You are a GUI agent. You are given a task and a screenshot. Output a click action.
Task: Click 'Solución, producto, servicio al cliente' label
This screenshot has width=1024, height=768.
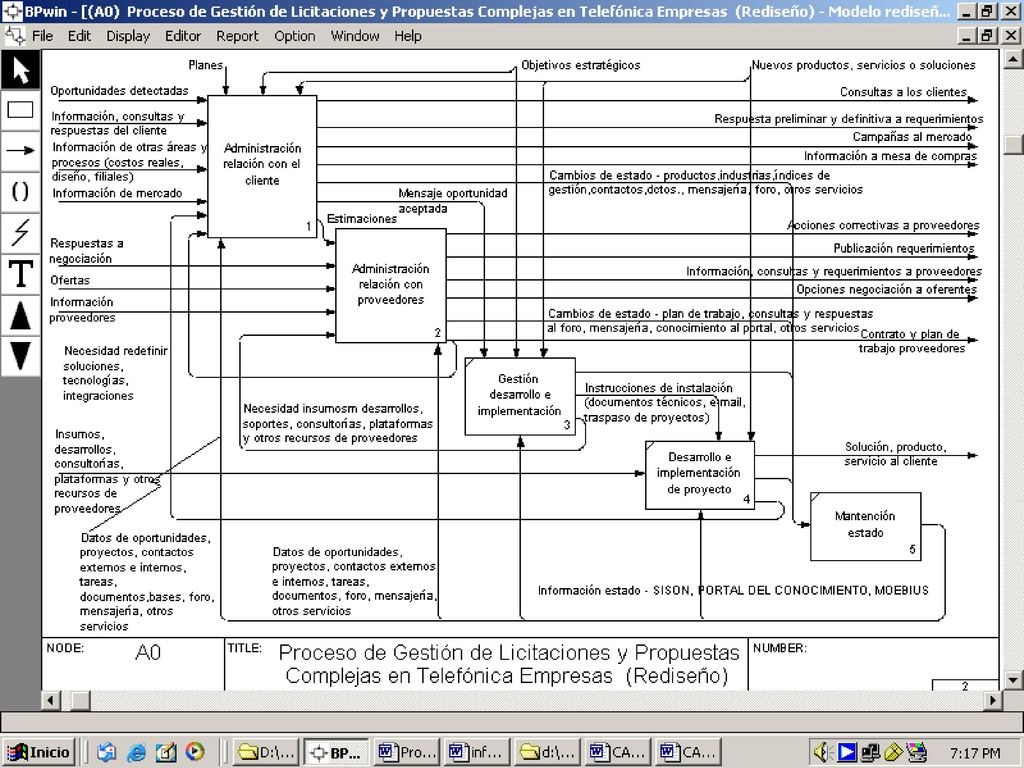[x=895, y=454]
